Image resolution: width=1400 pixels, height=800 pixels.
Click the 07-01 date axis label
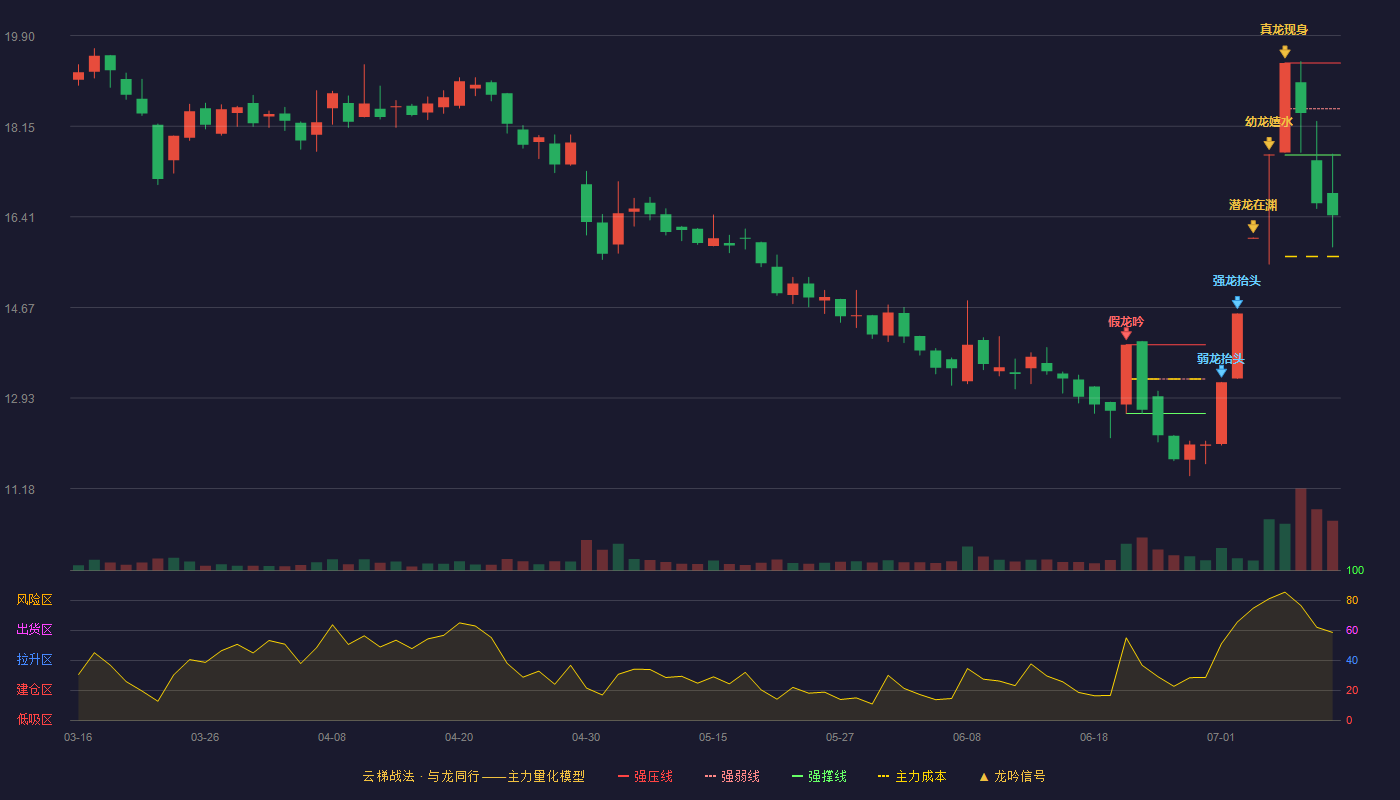[x=1221, y=737]
